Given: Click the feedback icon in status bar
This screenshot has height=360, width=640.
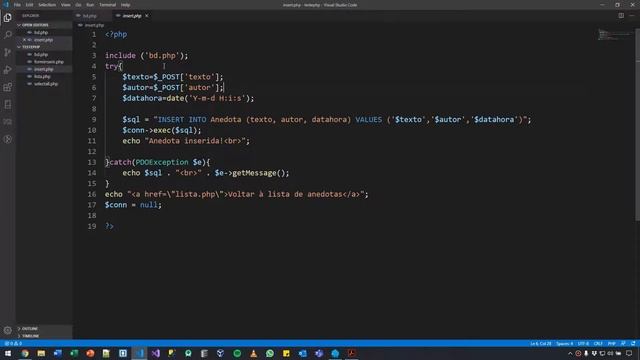Looking at the screenshot, I should (x=623, y=344).
